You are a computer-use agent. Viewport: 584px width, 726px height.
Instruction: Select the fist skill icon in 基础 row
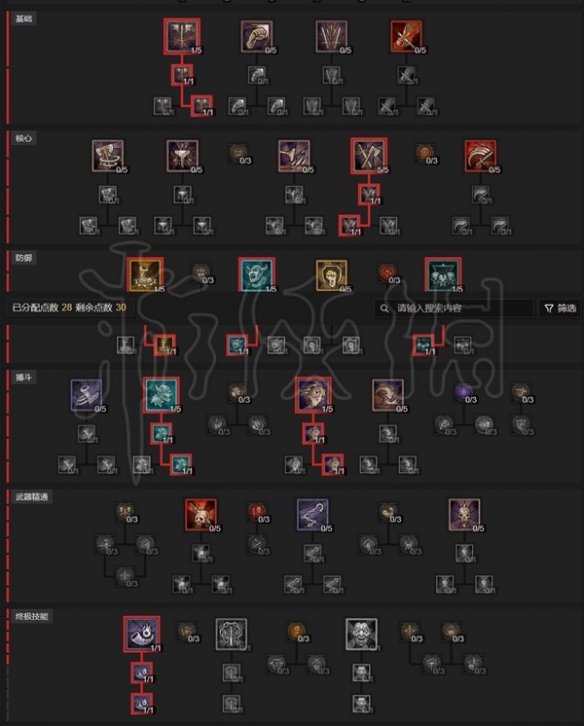click(257, 36)
